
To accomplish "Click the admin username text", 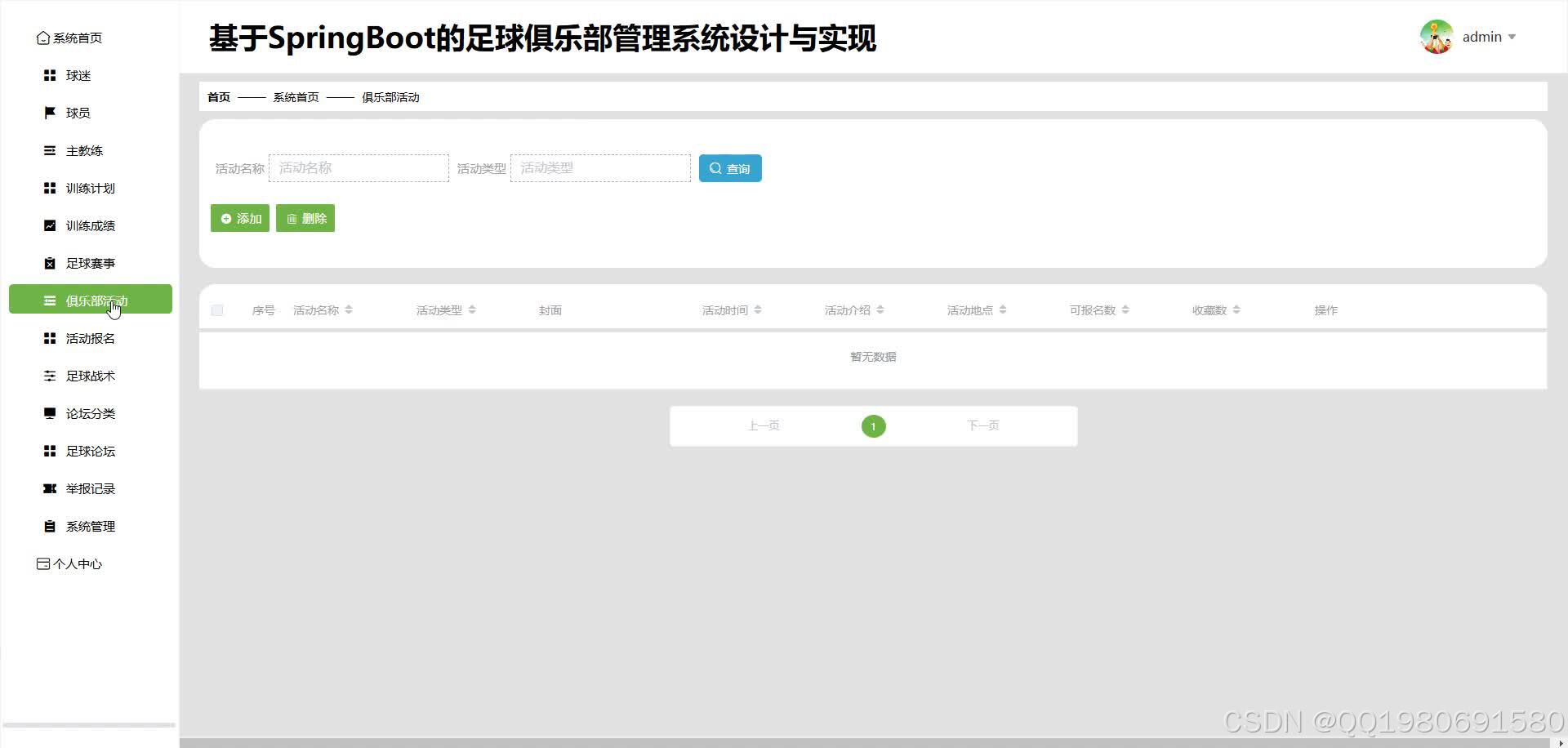I will [1481, 37].
